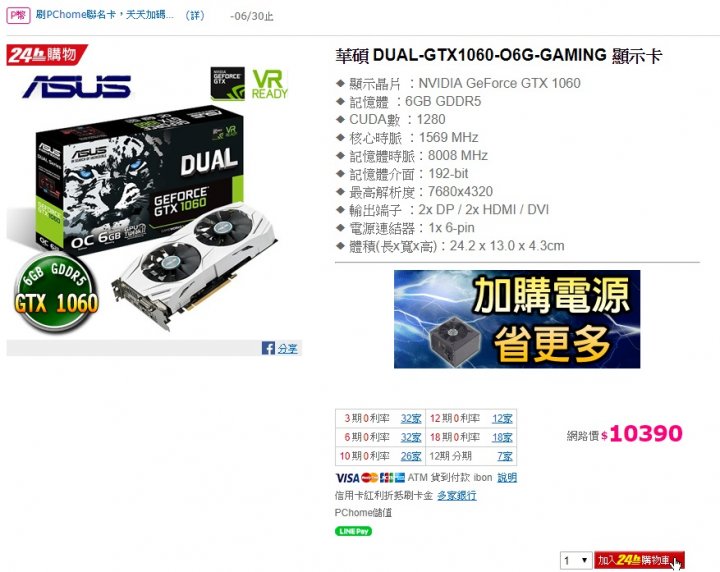The height and width of the screenshot is (572, 720).
Task: Open the PChome co-branded card promo link
Action: 105,15
